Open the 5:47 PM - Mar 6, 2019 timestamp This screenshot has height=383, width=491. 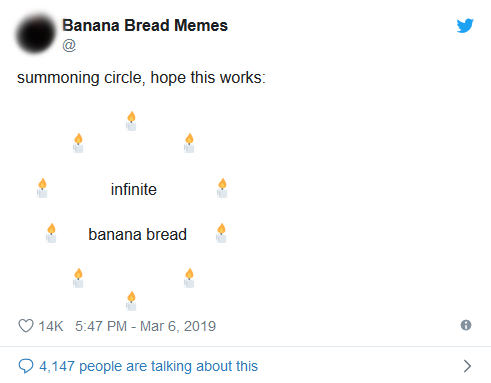145,326
